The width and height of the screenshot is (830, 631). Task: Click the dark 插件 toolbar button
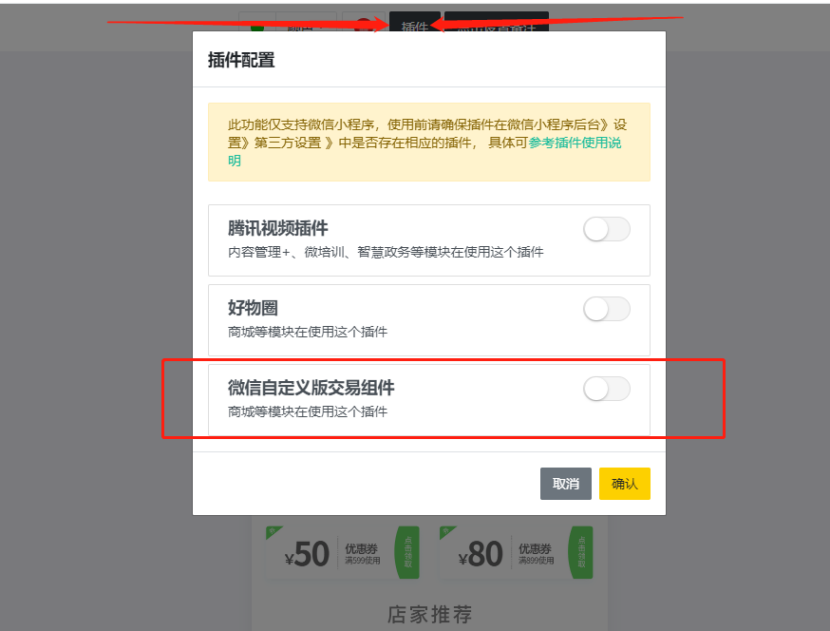(414, 22)
